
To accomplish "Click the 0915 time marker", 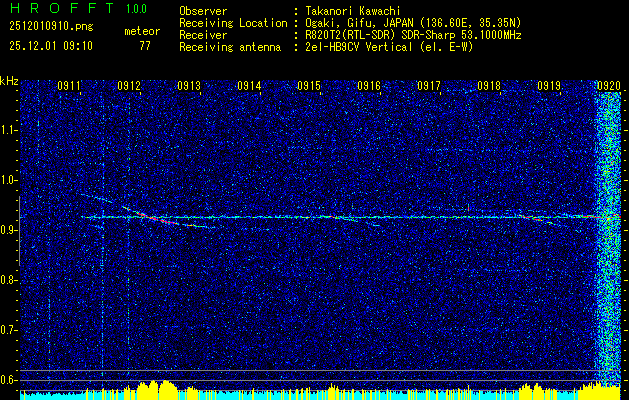I will click(308, 85).
